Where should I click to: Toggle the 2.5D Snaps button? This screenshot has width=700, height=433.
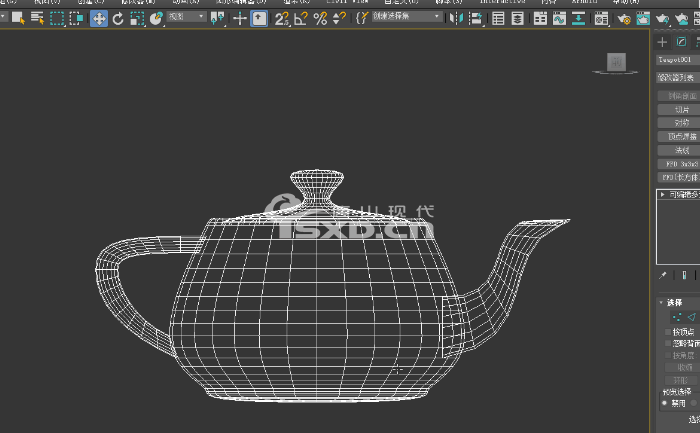pyautogui.click(x=282, y=18)
